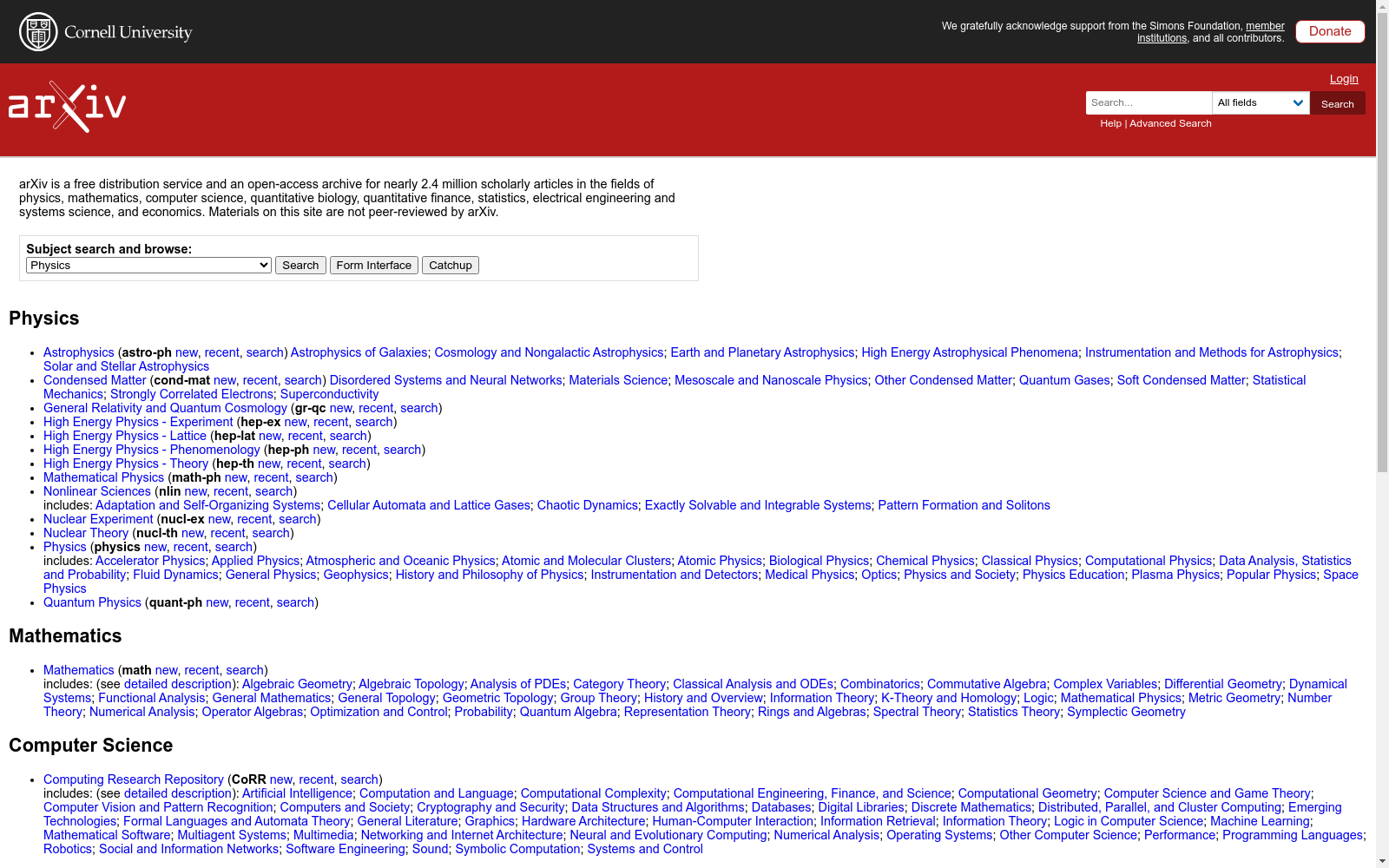Open Astrophysics of Galaxies category
This screenshot has width=1389, height=868.
click(359, 352)
